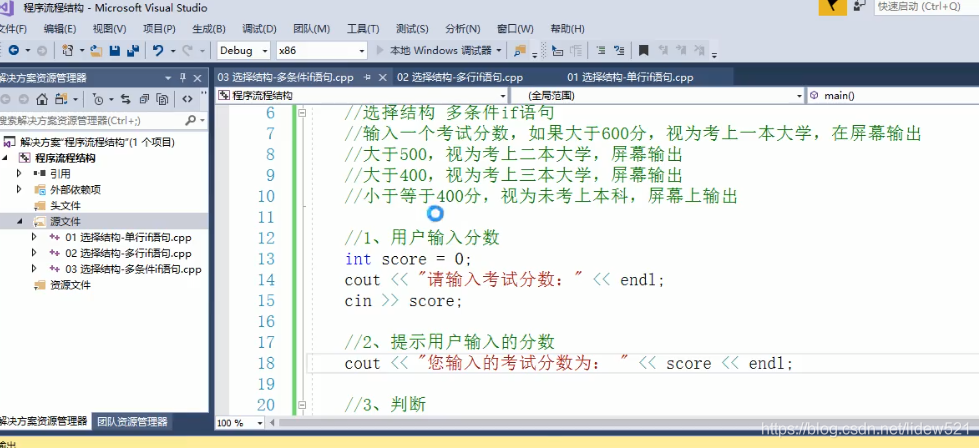Switch to the 01 选择结构-单行if语句.cpp tab
Image resolution: width=979 pixels, height=448 pixels.
tap(630, 77)
